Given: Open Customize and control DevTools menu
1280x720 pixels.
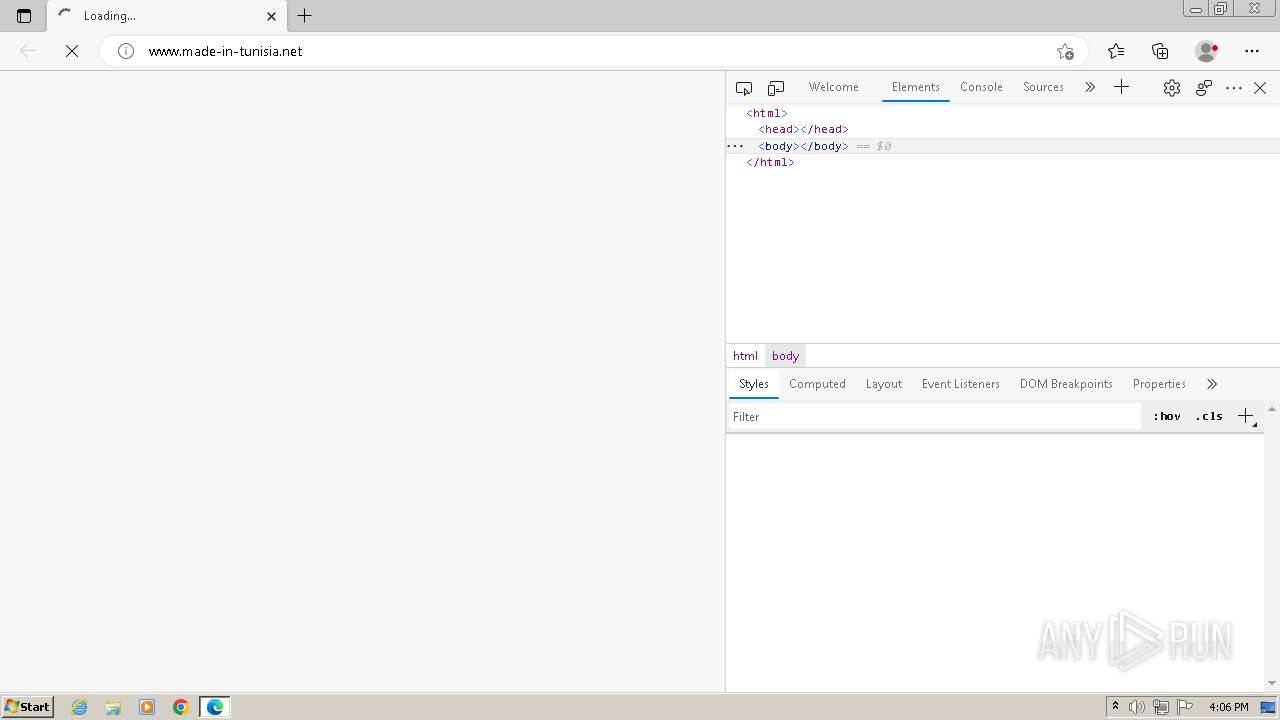Looking at the screenshot, I should (x=1234, y=88).
